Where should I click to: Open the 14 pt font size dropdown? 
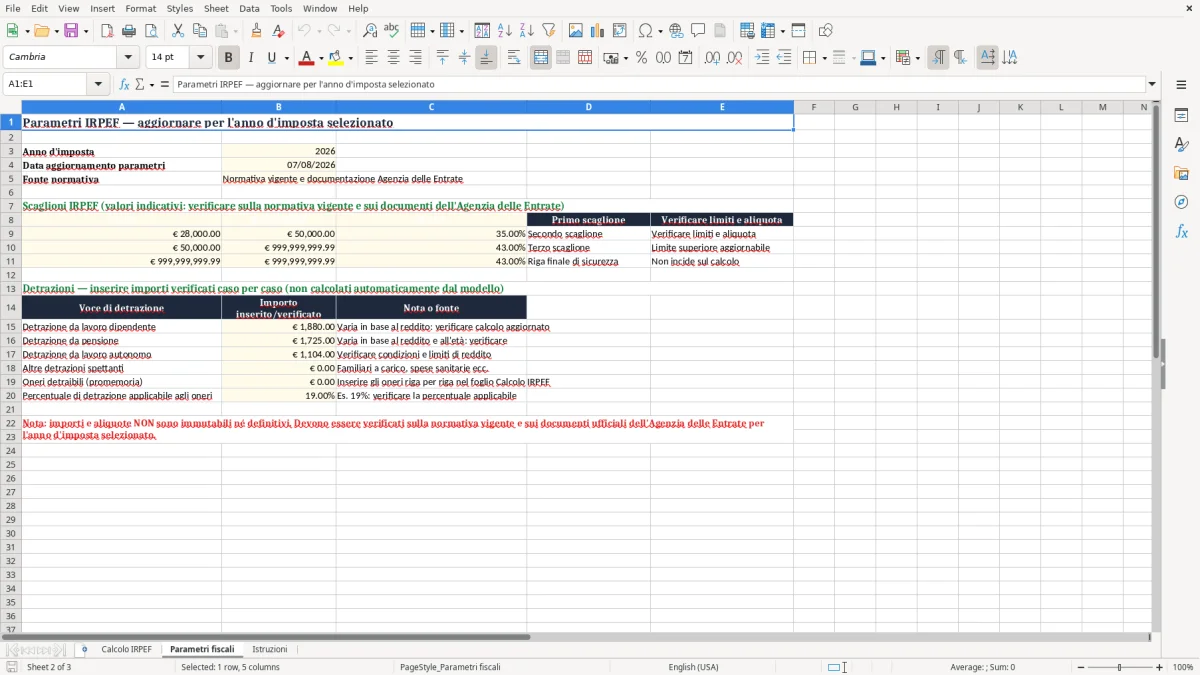point(200,58)
